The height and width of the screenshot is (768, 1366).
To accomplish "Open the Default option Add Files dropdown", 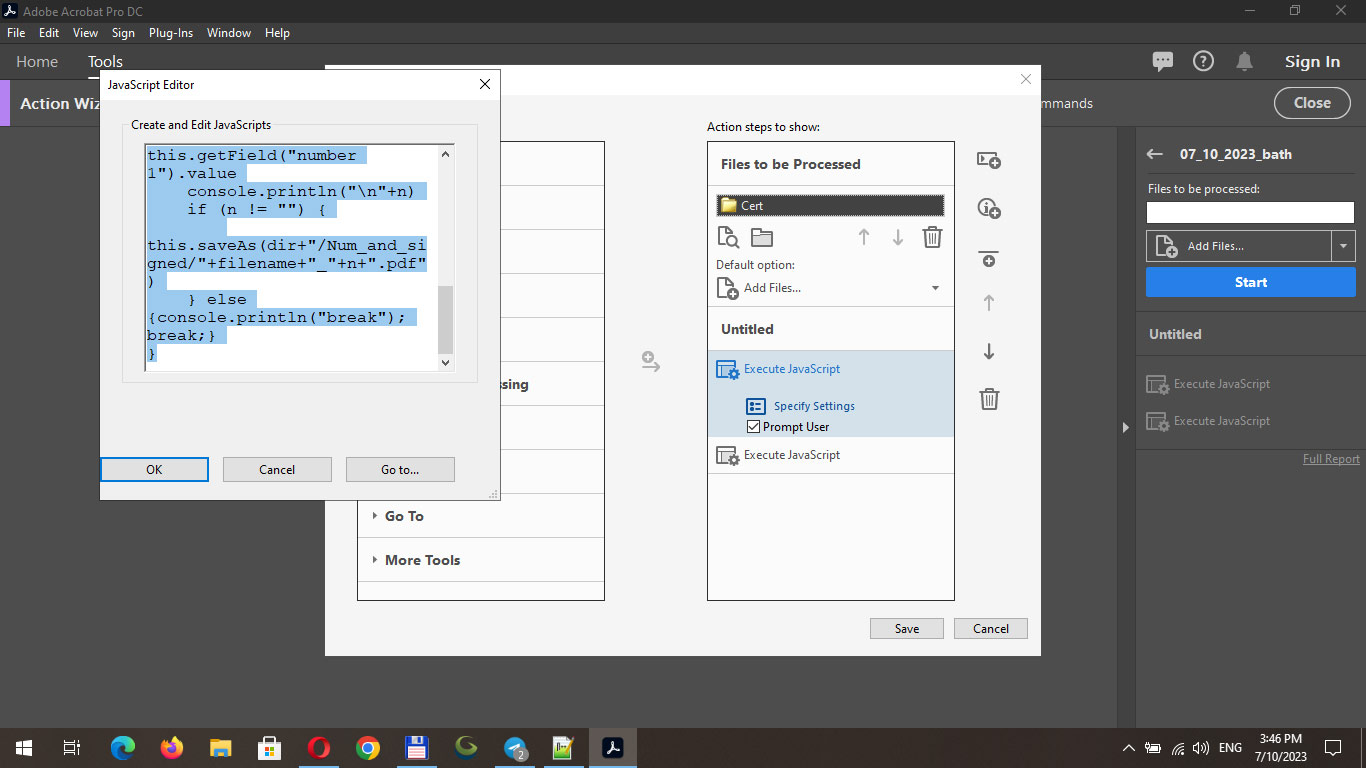I will tap(936, 288).
